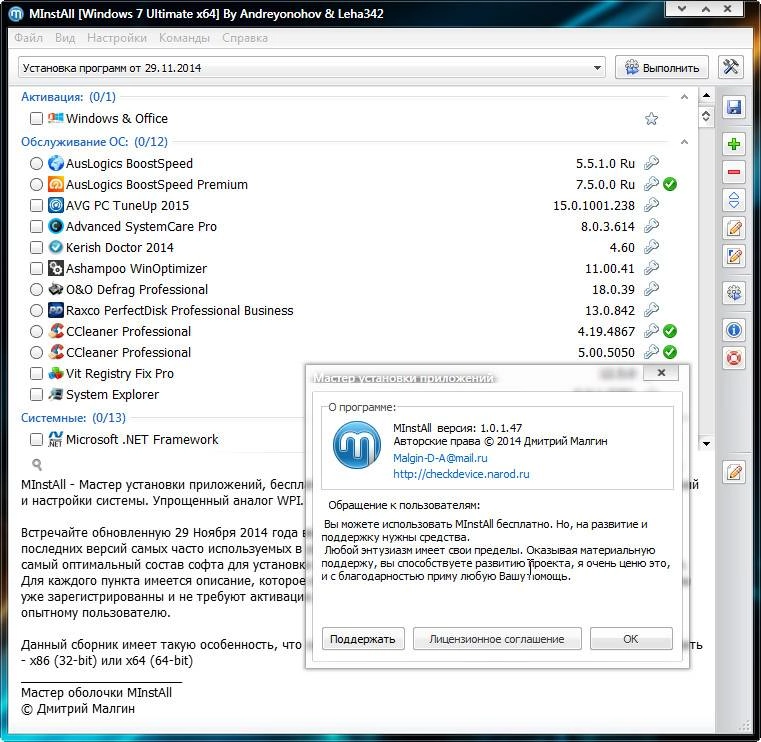Click the MInstAll logo in the about dialog
This screenshot has width=761, height=742.
point(357,445)
